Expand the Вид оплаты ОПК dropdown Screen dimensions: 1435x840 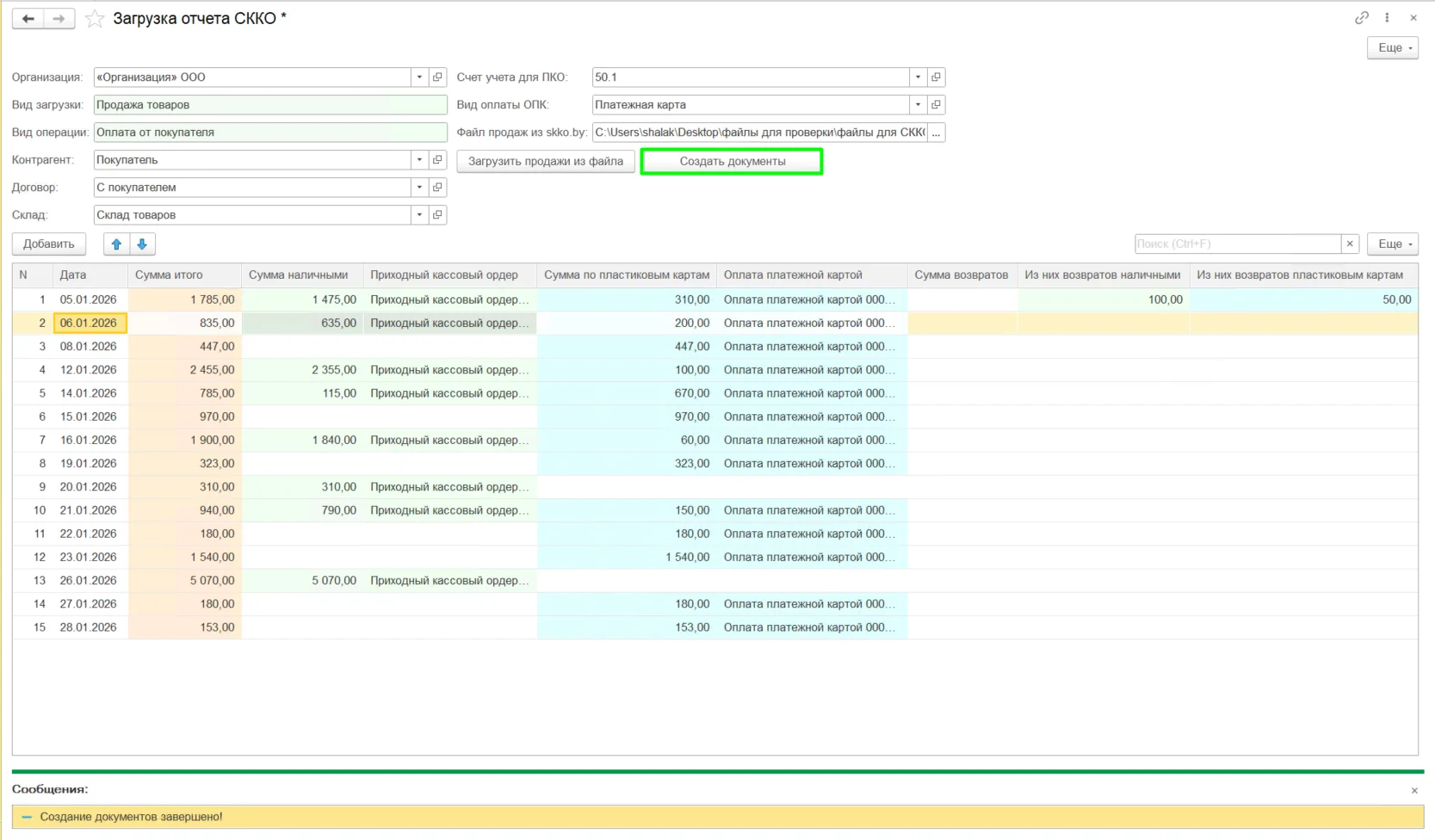click(x=918, y=105)
